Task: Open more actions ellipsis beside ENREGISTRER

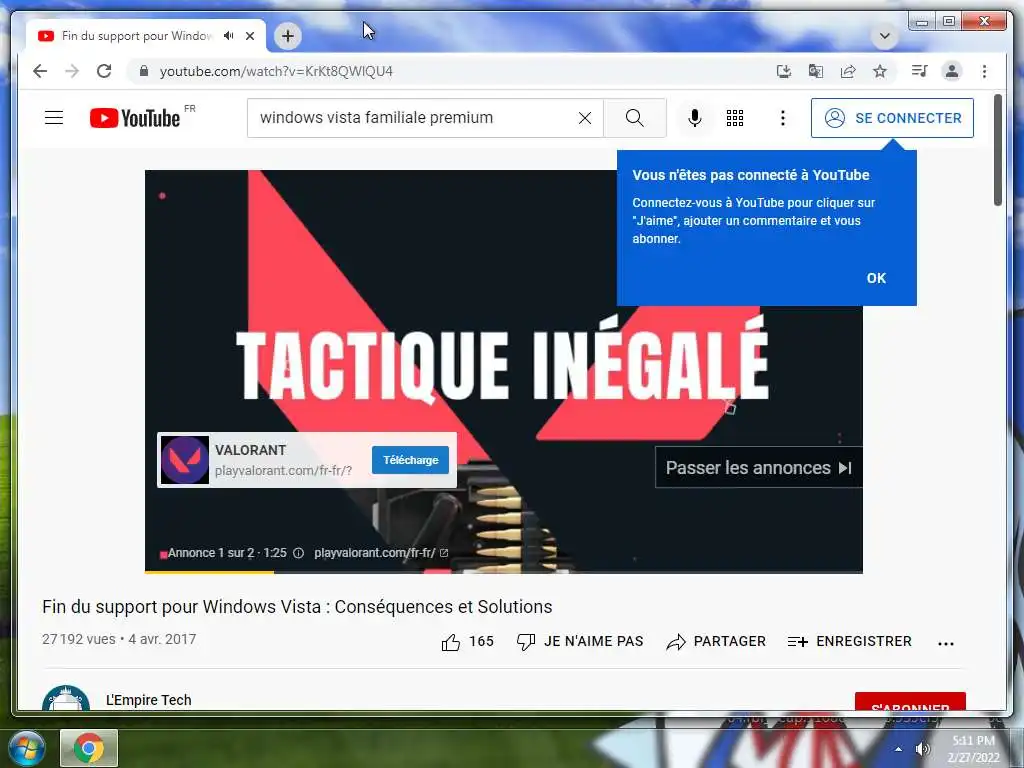Action: pos(946,643)
